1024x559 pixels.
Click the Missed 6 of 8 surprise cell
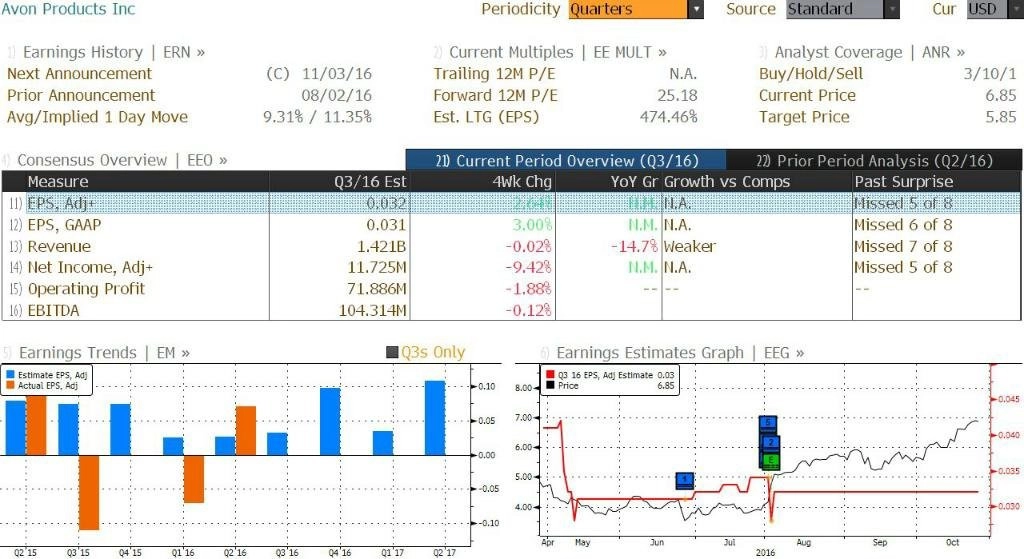coord(903,225)
